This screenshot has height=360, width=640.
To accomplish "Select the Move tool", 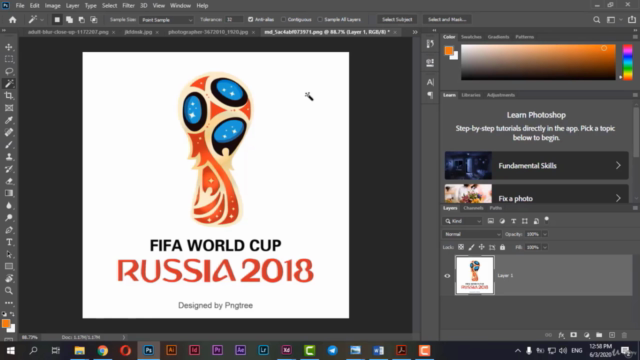I will (9, 47).
